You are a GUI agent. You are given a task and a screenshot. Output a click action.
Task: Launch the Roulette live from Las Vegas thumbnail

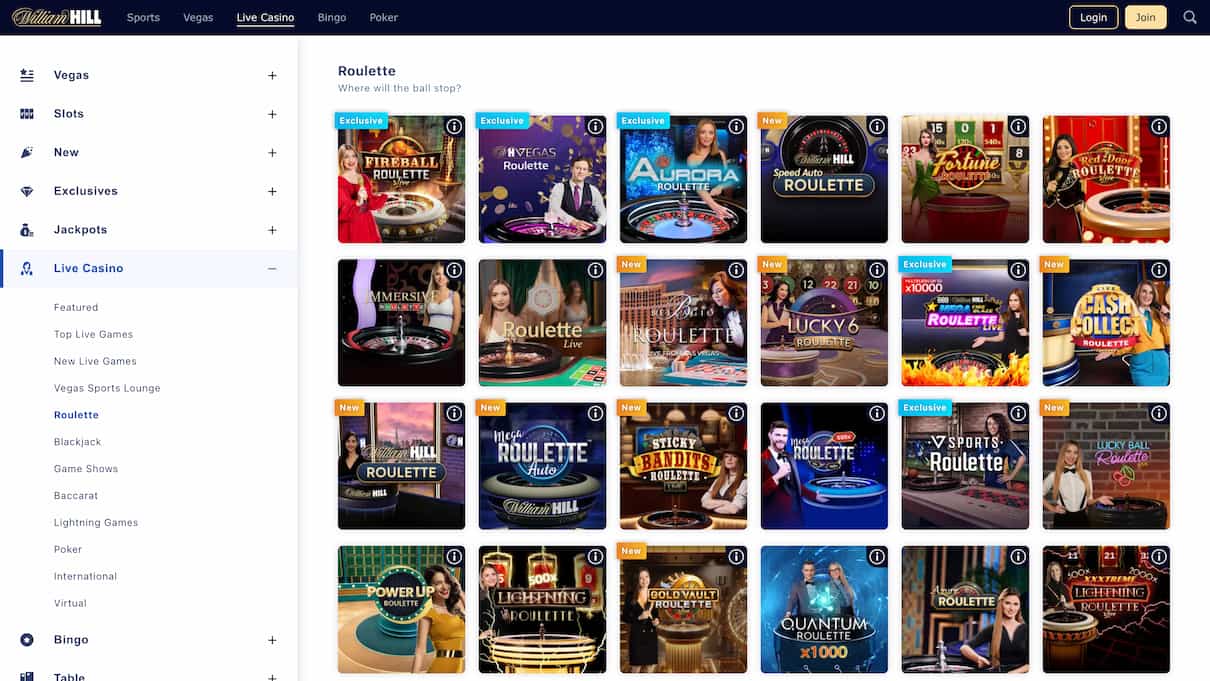coord(683,323)
